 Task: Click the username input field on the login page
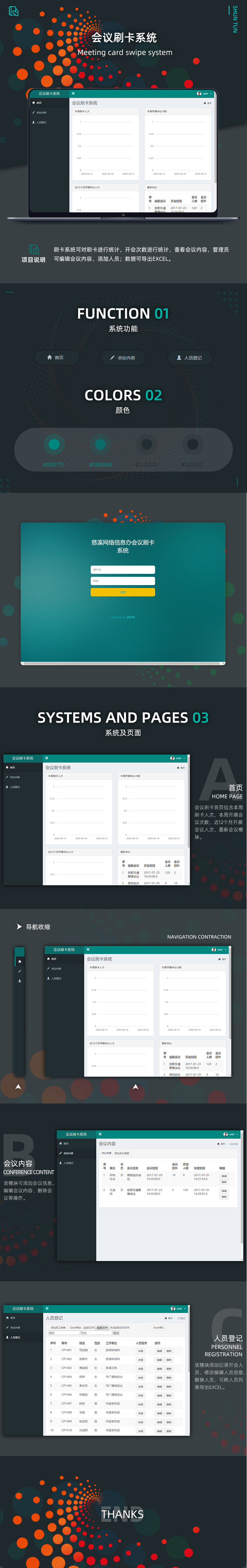click(x=123, y=570)
